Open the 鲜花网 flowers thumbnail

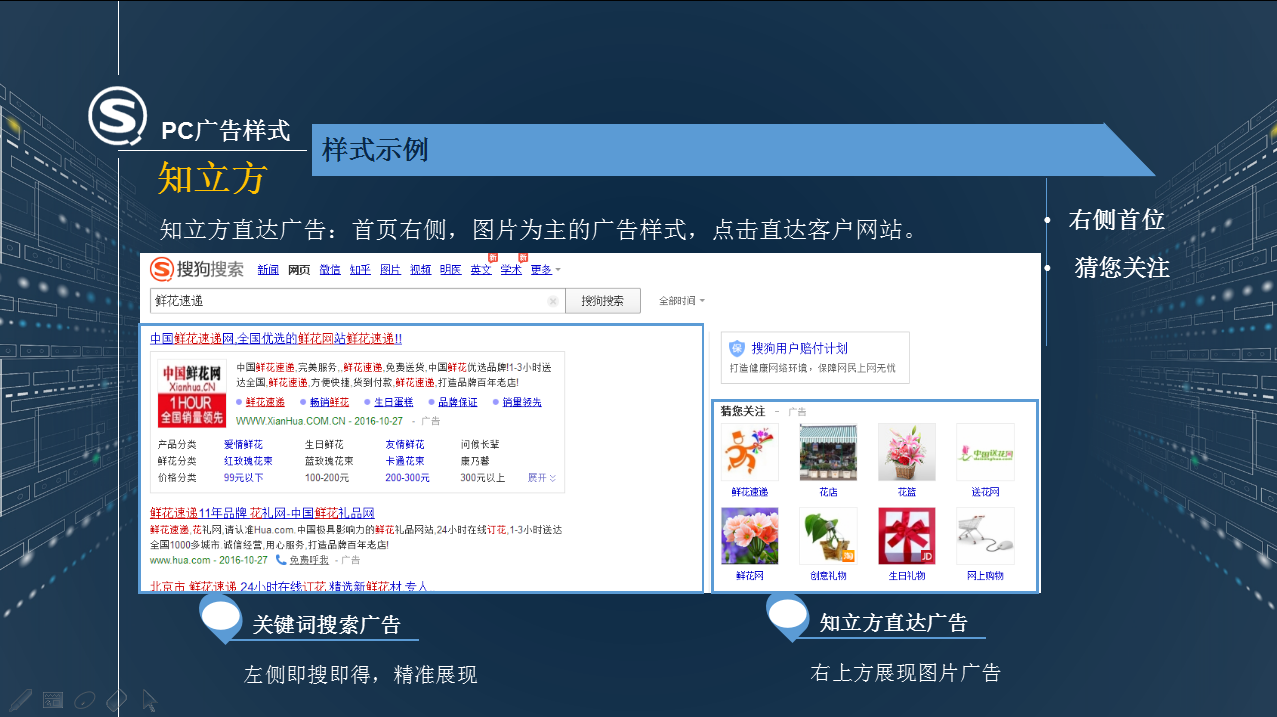(x=749, y=536)
